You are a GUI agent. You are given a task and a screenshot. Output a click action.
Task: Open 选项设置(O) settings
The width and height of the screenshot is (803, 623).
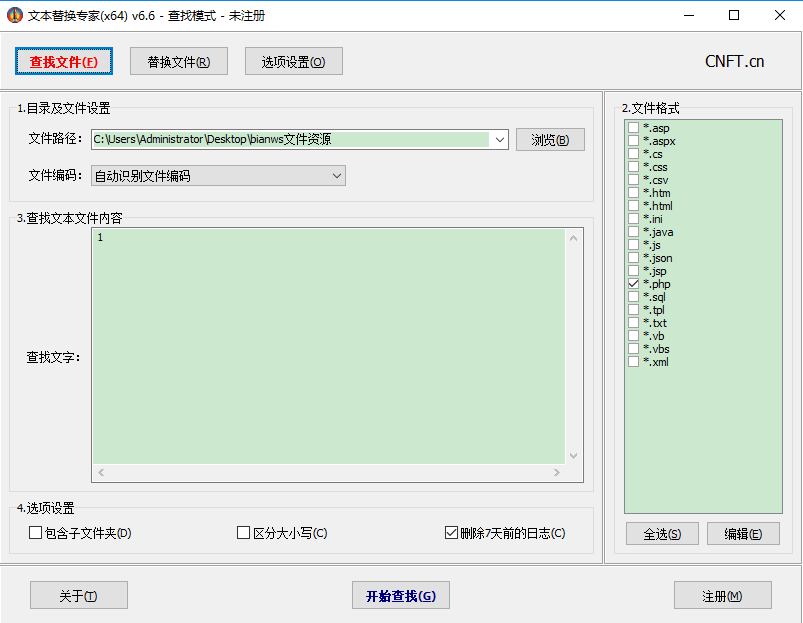coord(293,61)
